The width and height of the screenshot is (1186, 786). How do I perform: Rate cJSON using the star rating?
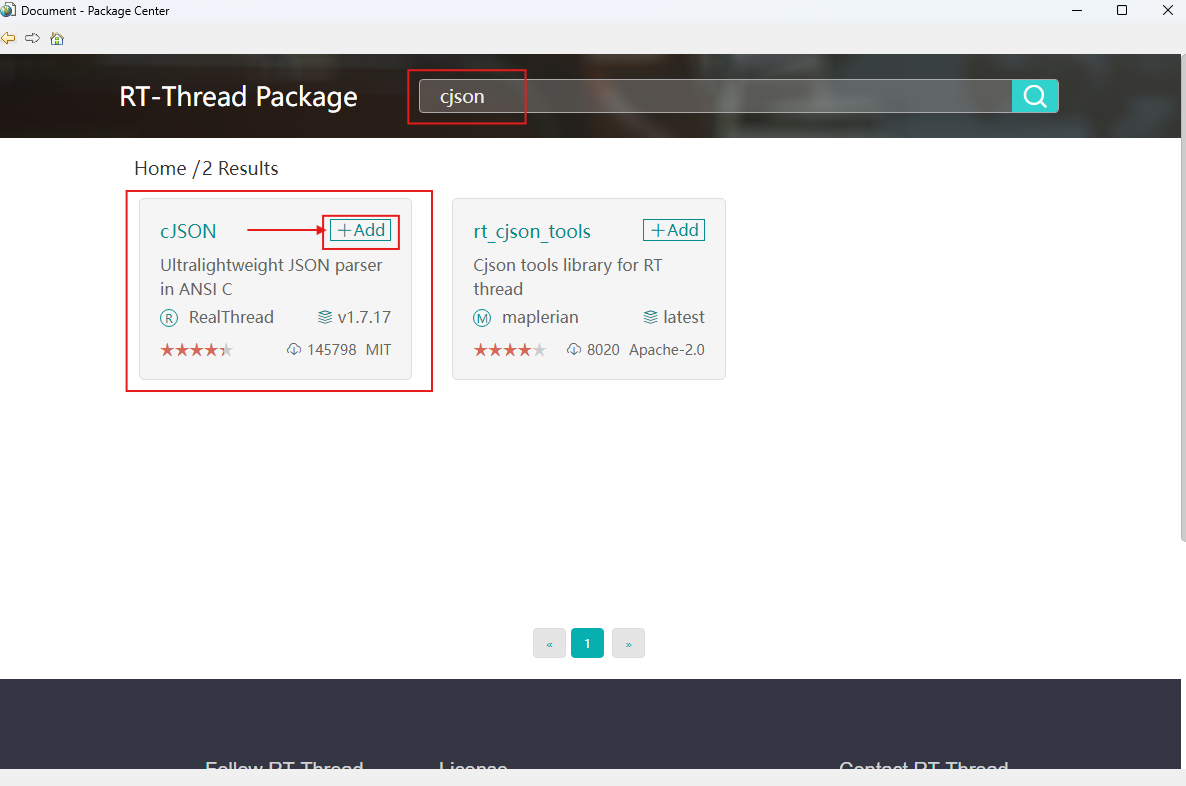pyautogui.click(x=196, y=350)
